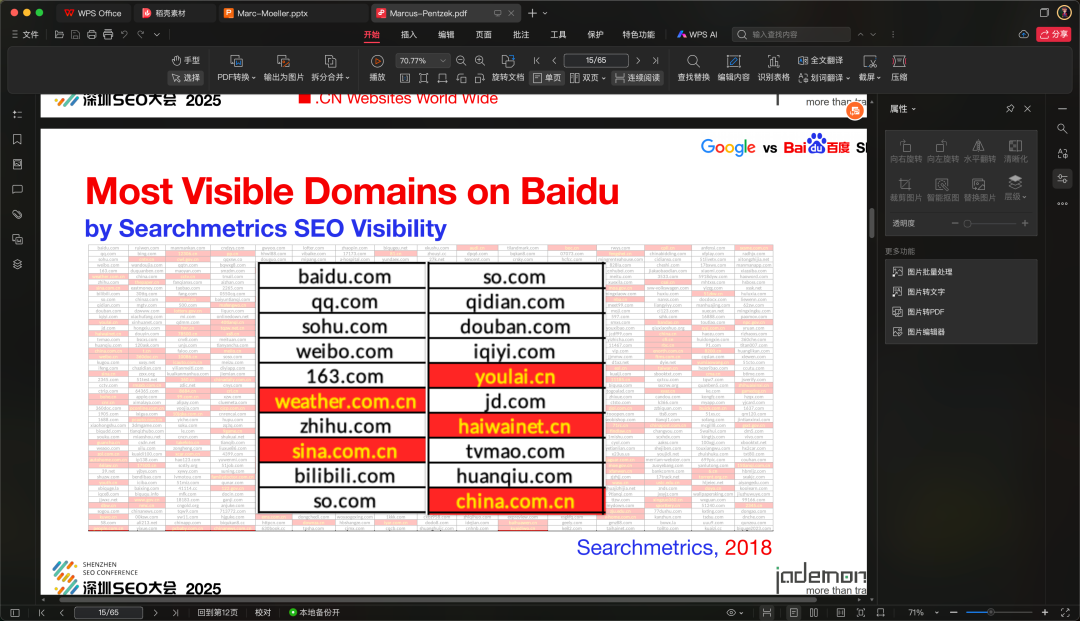Switch to the 批注 ribbon tab
This screenshot has height=621, width=1080.
pos(521,34)
